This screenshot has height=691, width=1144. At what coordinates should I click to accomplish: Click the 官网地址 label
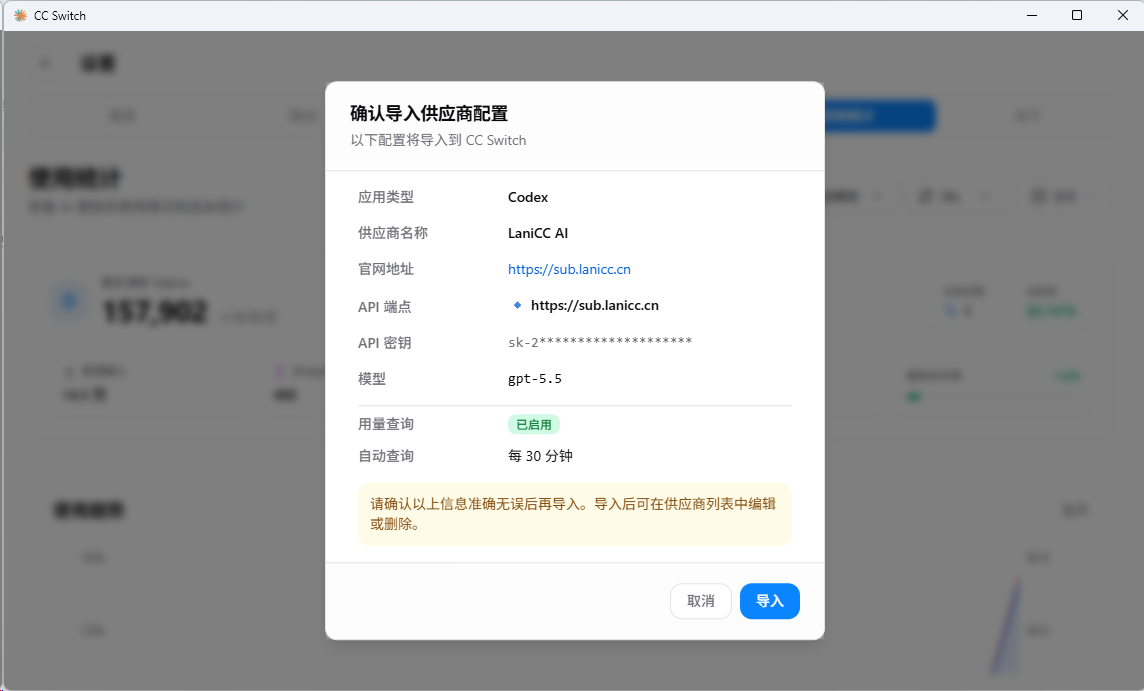(385, 269)
